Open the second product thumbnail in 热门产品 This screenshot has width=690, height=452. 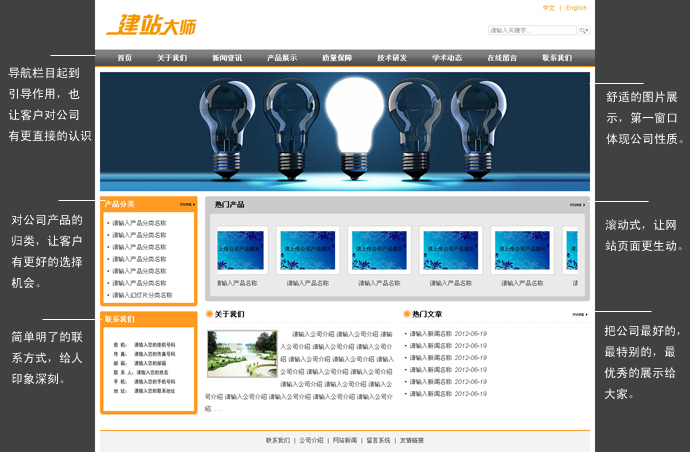tap(308, 250)
